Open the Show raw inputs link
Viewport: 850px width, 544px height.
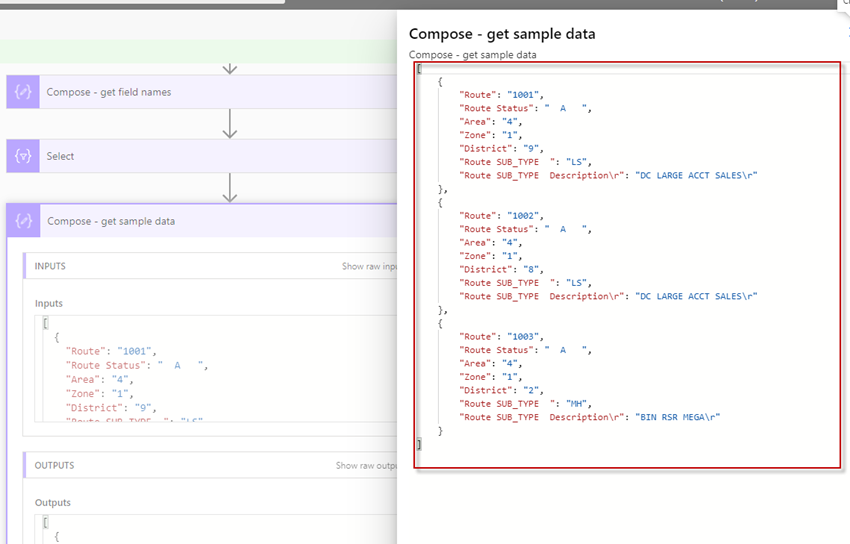(x=368, y=267)
